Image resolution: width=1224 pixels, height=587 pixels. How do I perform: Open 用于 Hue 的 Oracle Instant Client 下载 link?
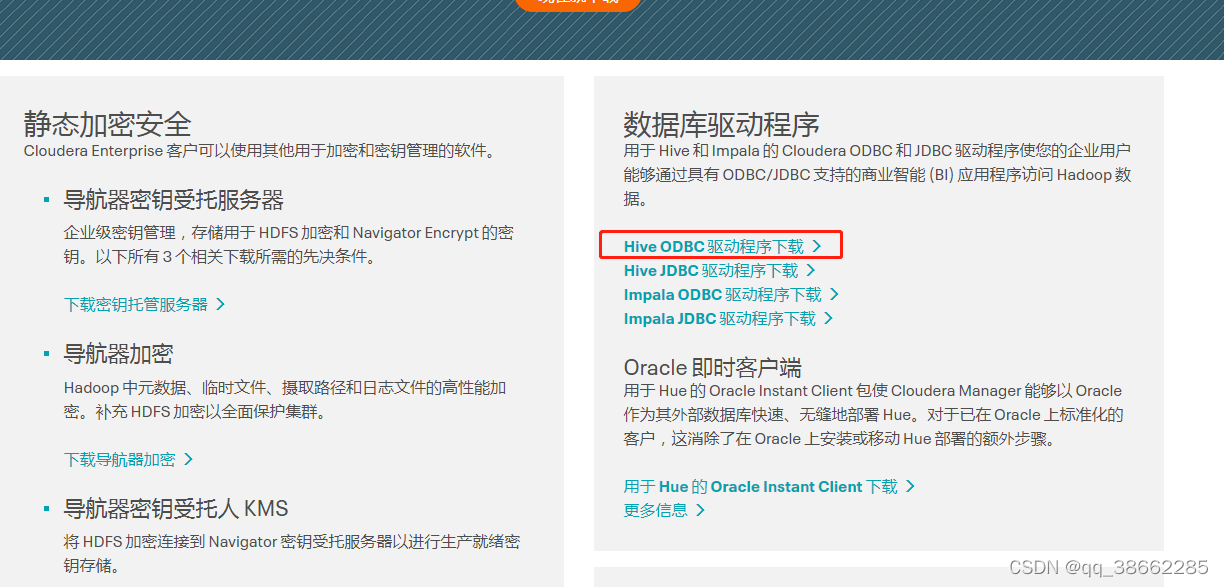[x=769, y=486]
